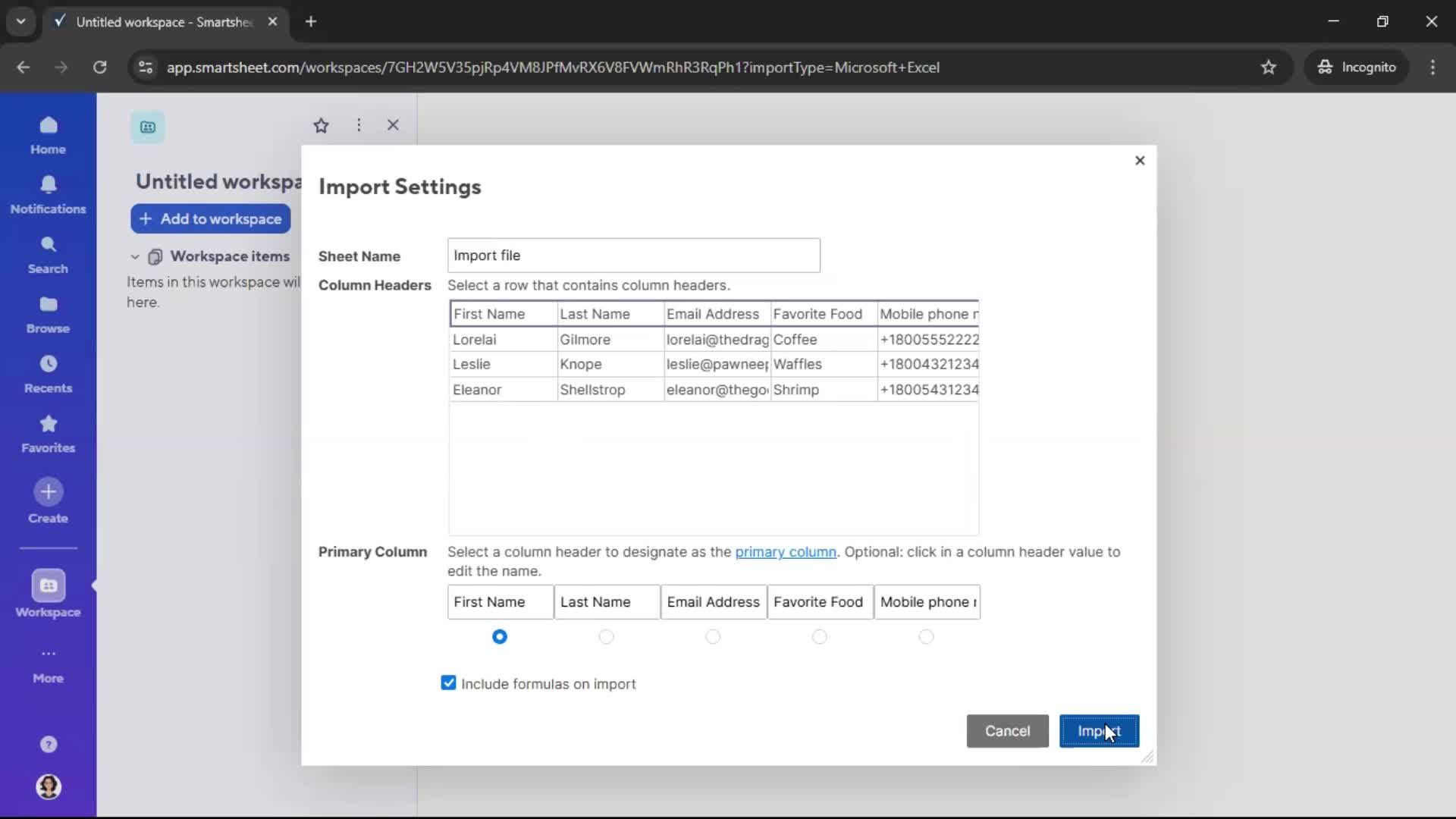Open the Home panel in sidebar
This screenshot has width=1456, height=819.
[48, 135]
